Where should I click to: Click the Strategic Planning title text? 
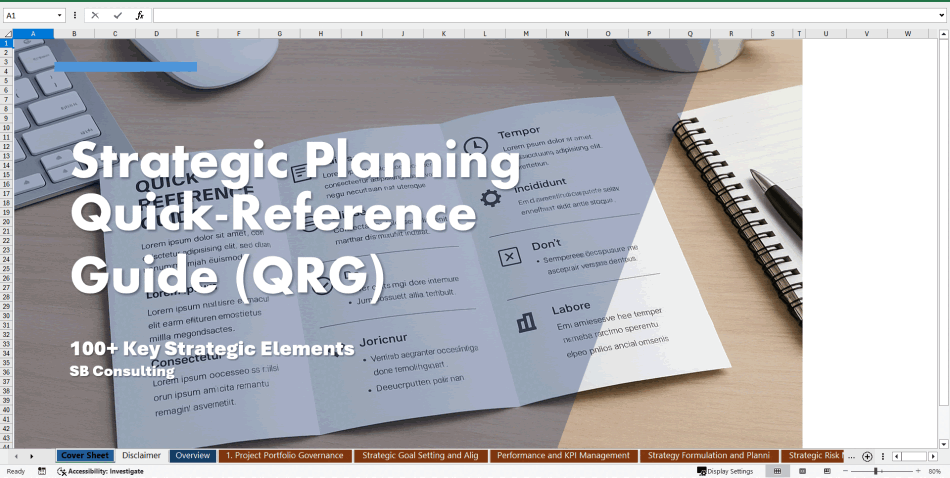click(296, 162)
